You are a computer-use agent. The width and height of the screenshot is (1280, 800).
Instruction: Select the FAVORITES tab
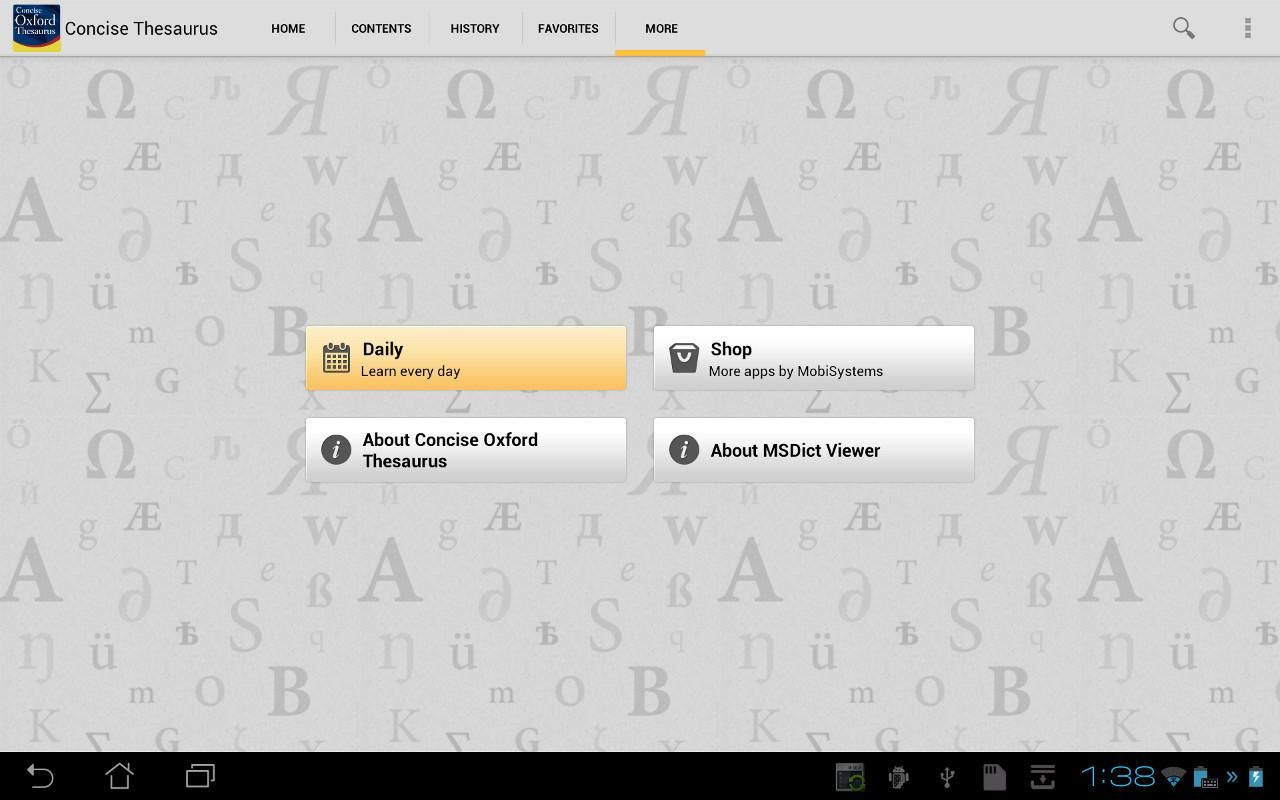(568, 28)
